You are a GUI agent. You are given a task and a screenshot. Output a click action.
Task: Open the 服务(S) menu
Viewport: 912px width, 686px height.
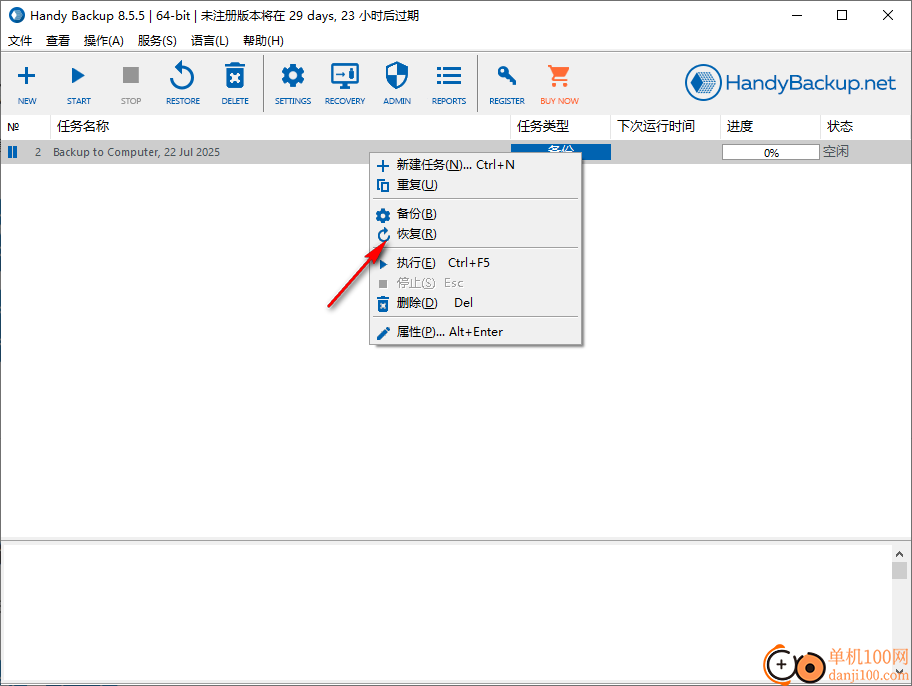point(157,41)
